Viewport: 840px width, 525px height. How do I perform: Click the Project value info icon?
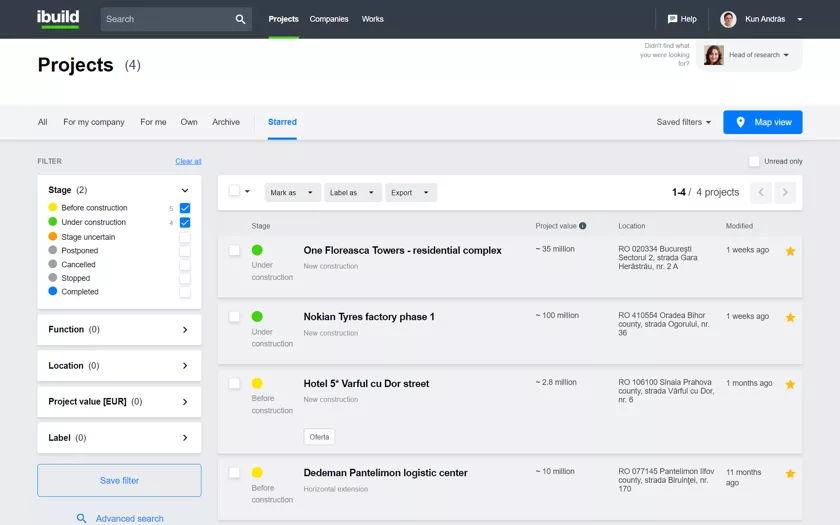click(x=582, y=226)
